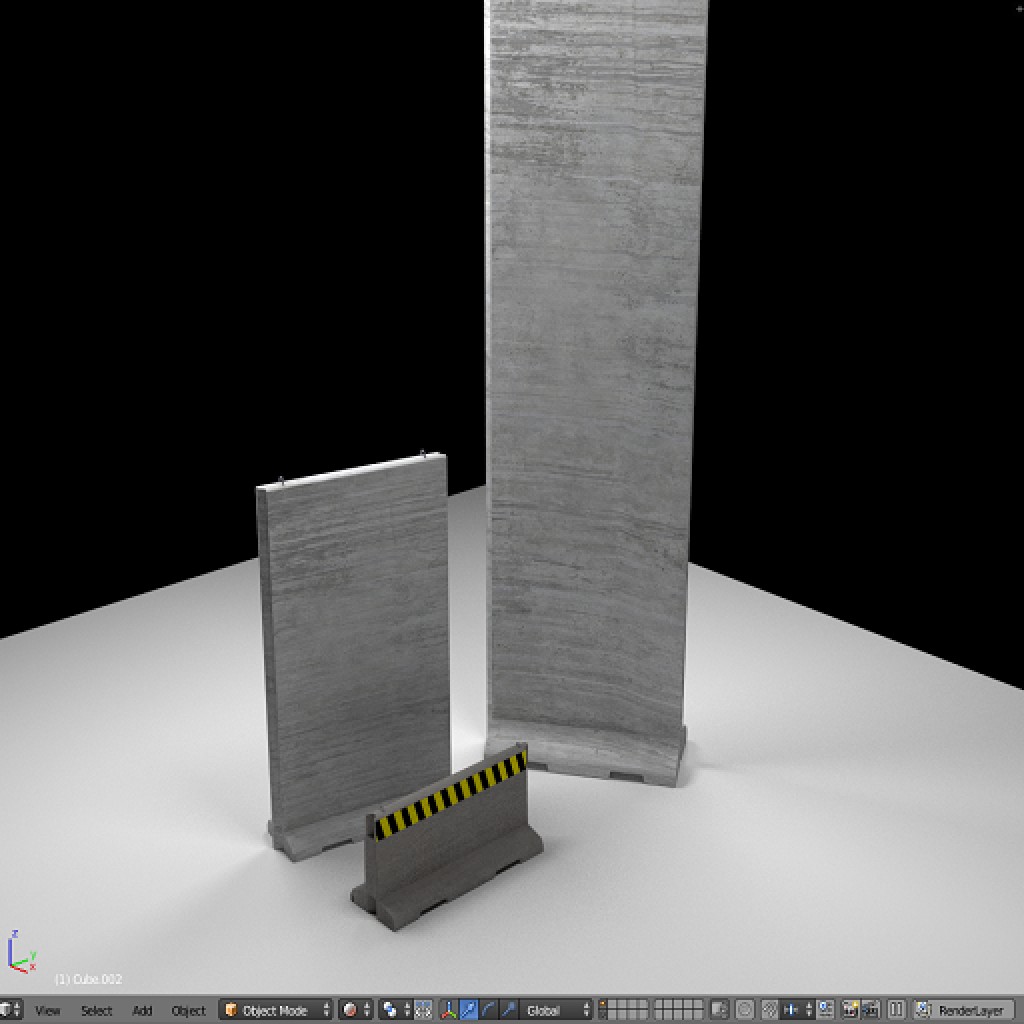Open the Object Mode dropdown
The width and height of the screenshot is (1024, 1024).
(x=278, y=1010)
